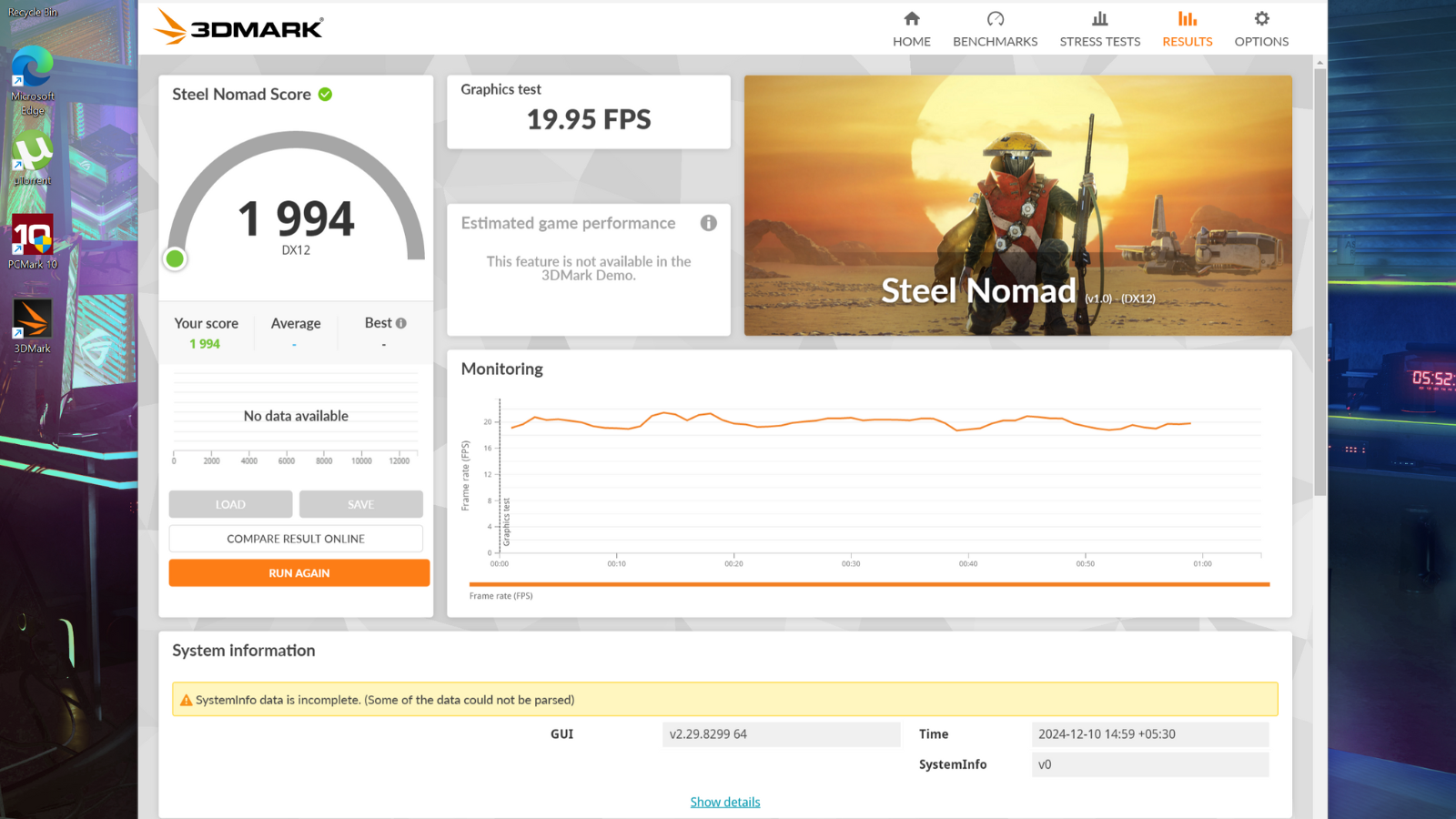Click the orange Run Again button
This screenshot has height=819, width=1456.
(x=298, y=573)
